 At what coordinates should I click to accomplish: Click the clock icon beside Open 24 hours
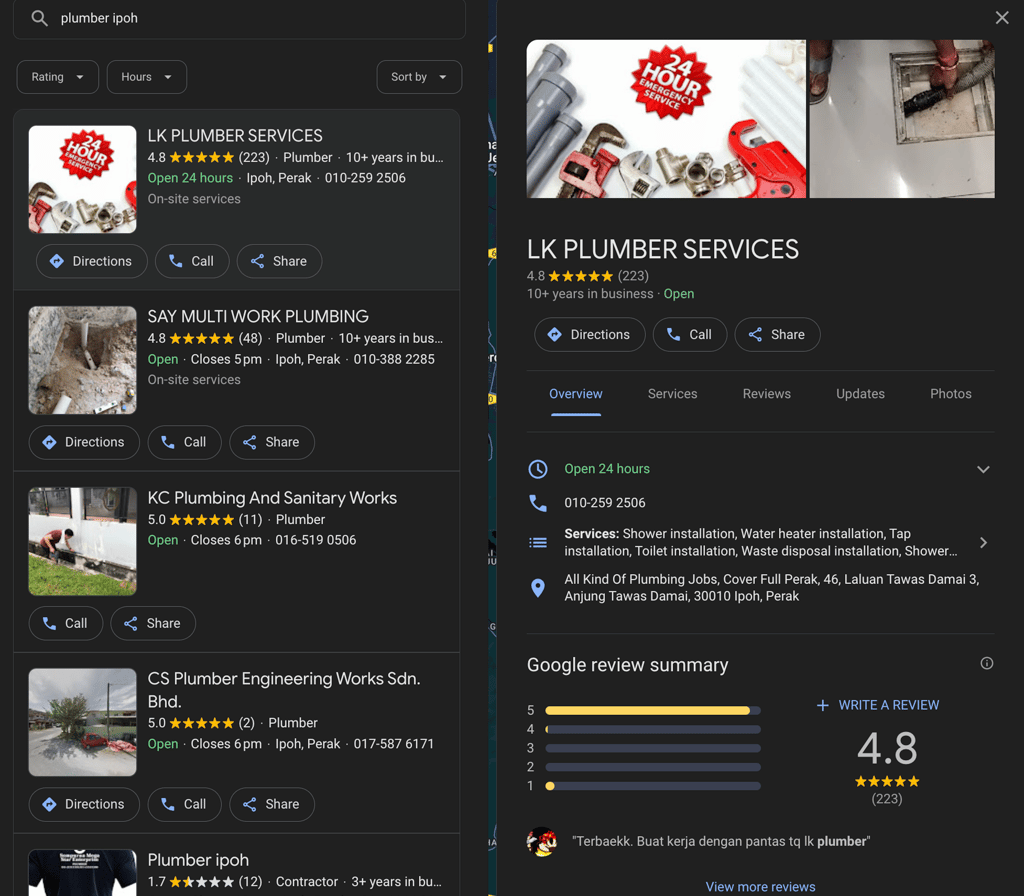coord(537,469)
